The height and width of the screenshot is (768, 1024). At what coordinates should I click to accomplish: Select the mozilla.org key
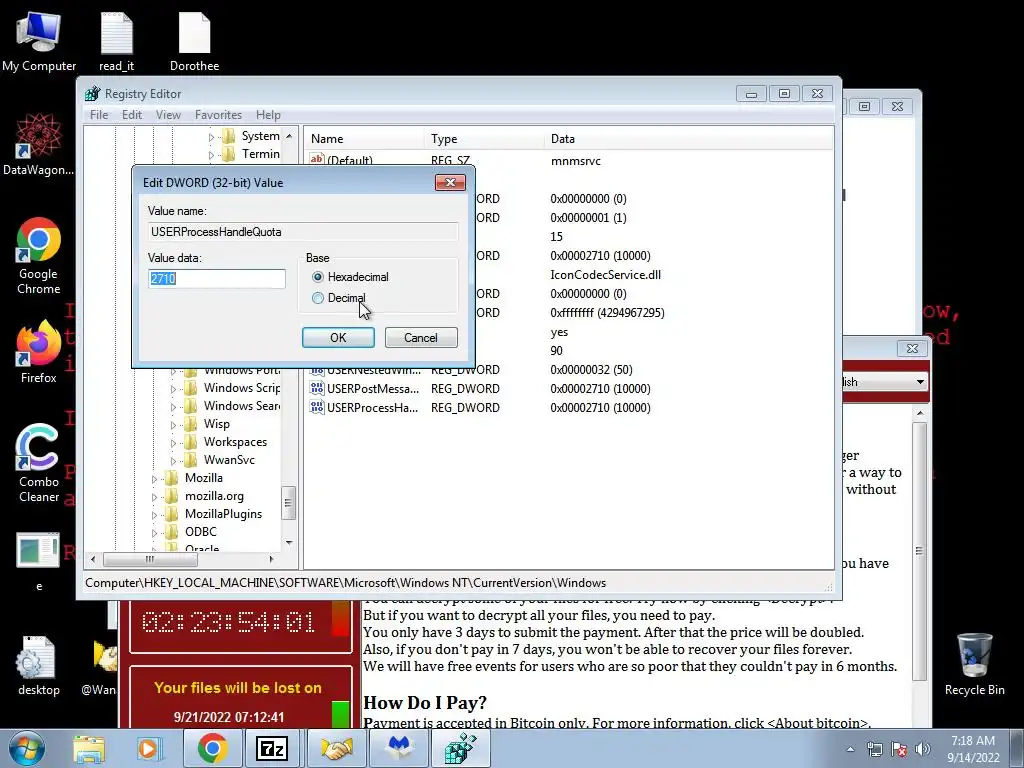pos(214,496)
